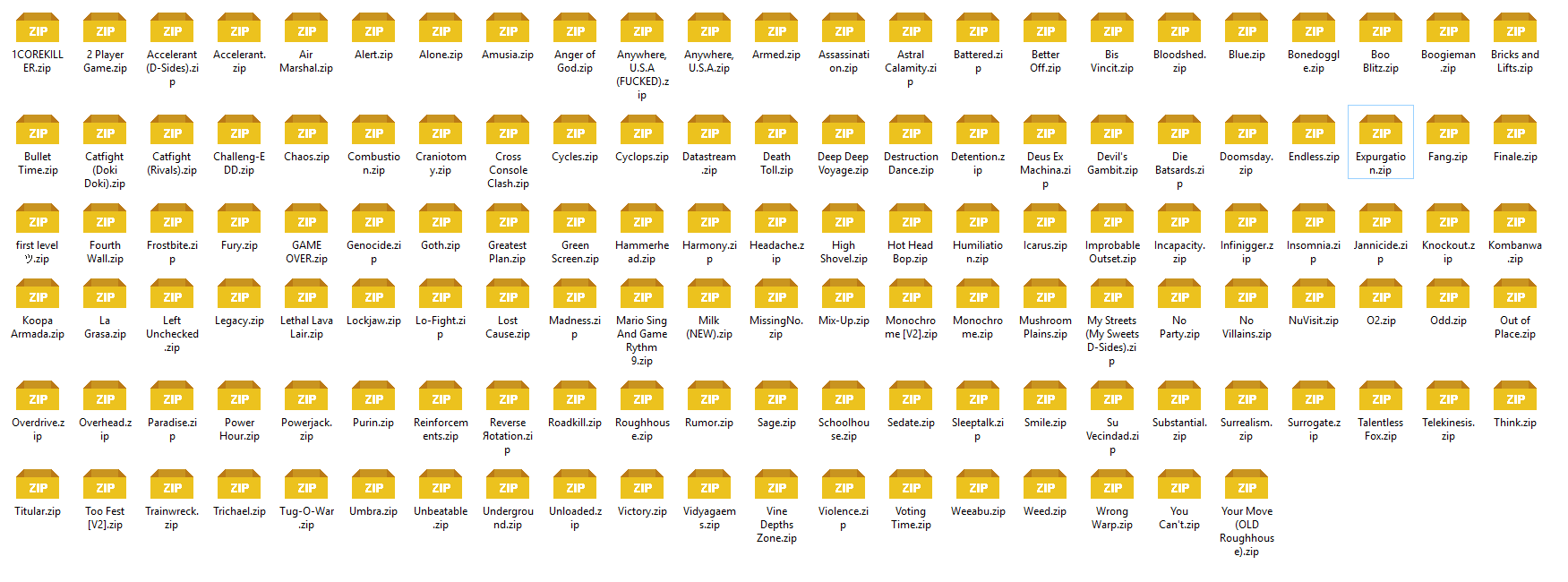1568x582 pixels.
Task: Click the 'No Villains.zip' file name
Action: tap(1247, 327)
